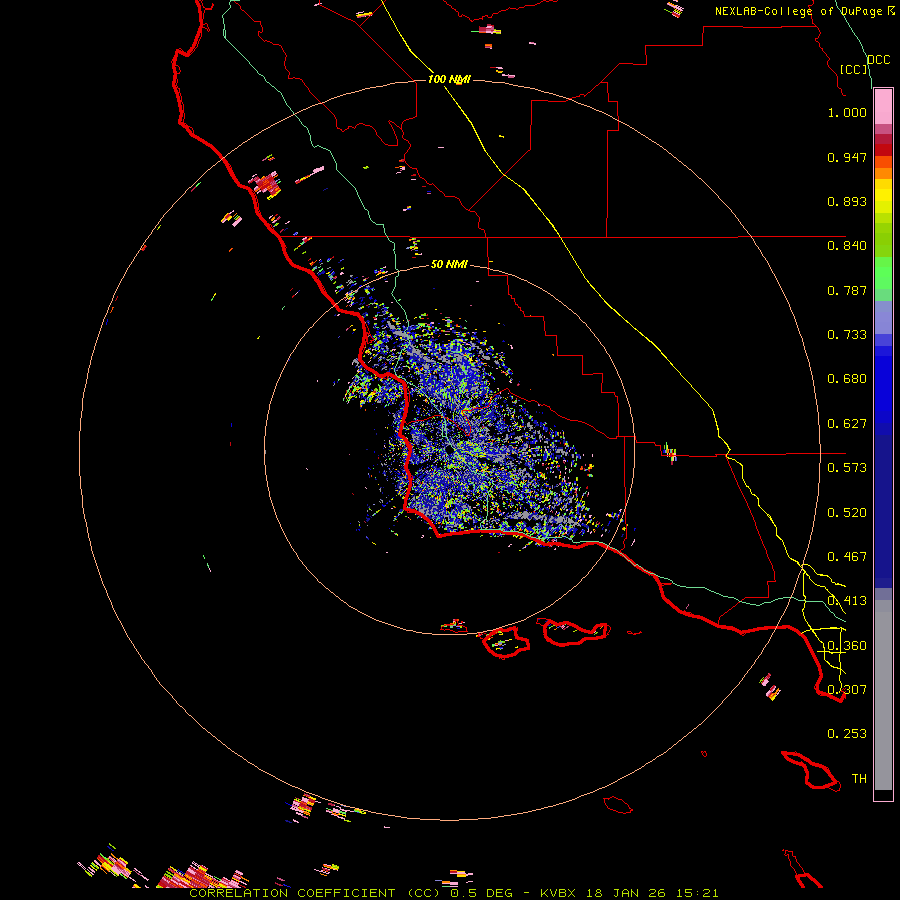
Task: Click the 0.840 legend value
Action: click(847, 246)
